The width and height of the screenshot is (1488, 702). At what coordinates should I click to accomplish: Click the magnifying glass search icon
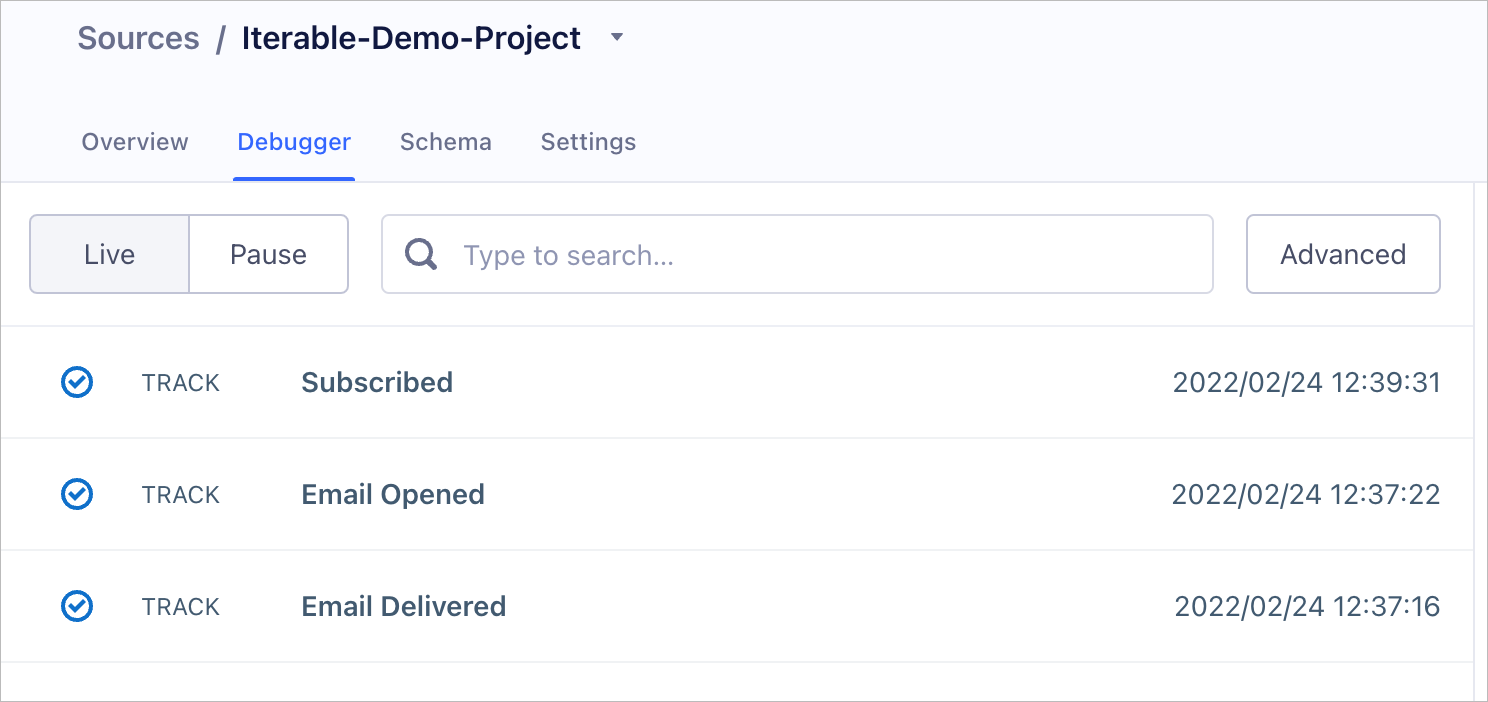click(x=421, y=254)
